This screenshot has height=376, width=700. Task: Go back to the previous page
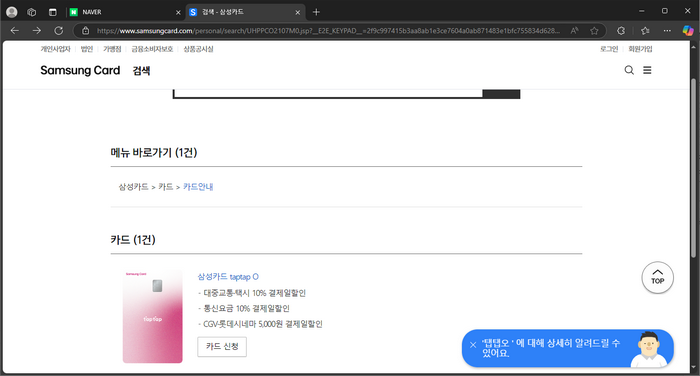tap(15, 30)
